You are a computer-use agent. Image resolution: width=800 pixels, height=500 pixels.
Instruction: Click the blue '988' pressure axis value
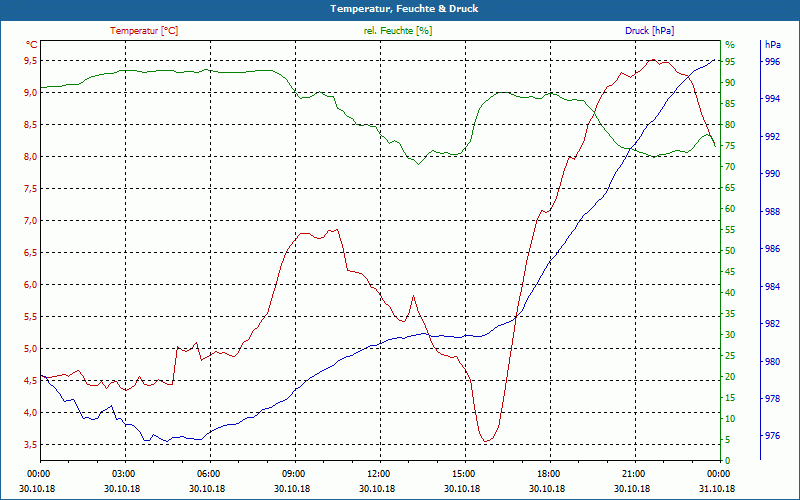tap(772, 212)
